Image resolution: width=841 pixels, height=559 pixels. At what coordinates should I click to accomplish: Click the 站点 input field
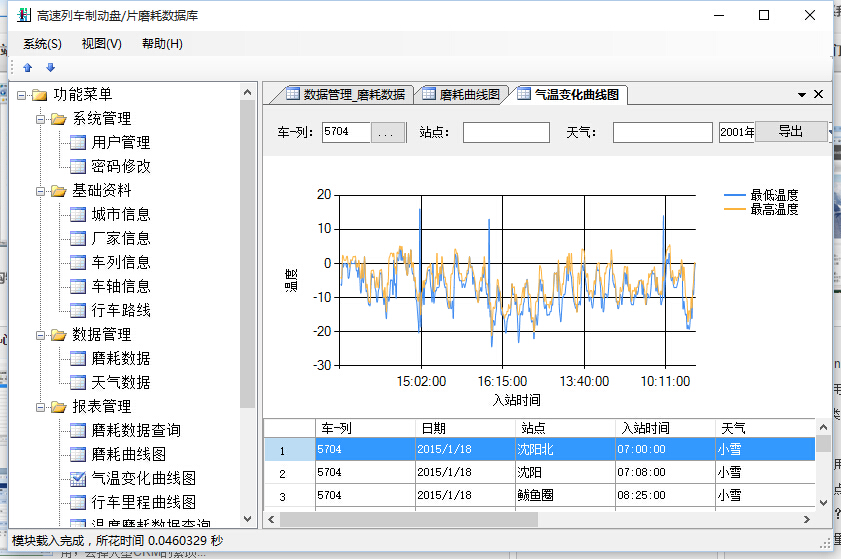[x=506, y=132]
